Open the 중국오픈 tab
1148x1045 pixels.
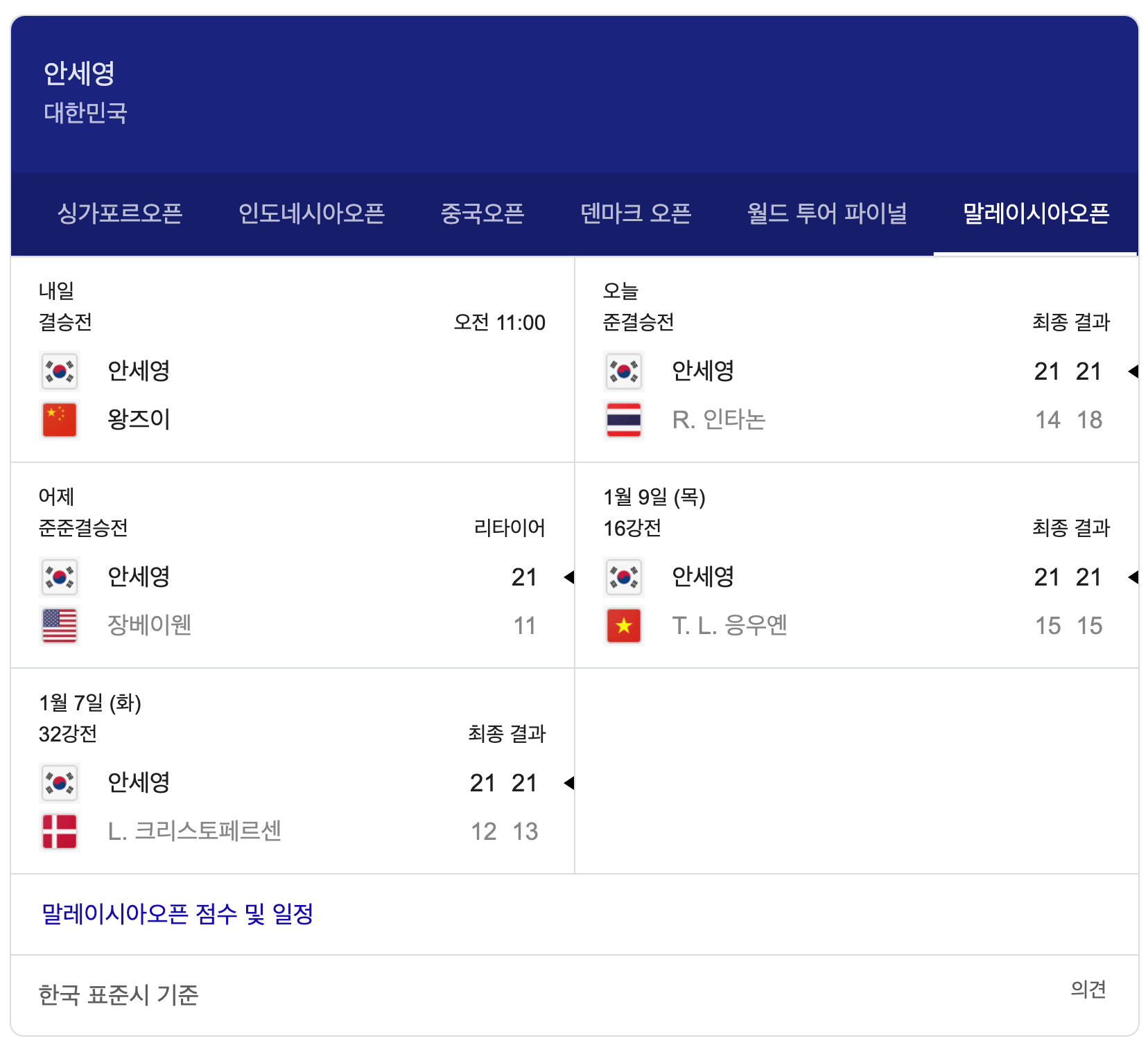[x=484, y=213]
